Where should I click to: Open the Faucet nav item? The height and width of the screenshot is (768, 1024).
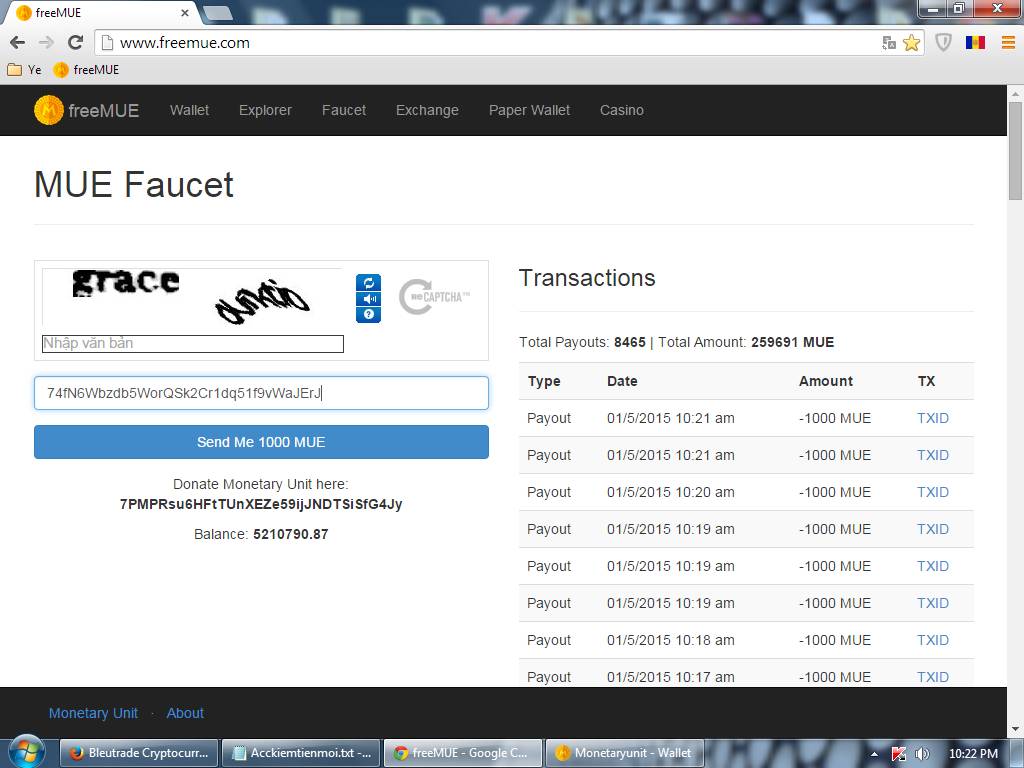(344, 110)
